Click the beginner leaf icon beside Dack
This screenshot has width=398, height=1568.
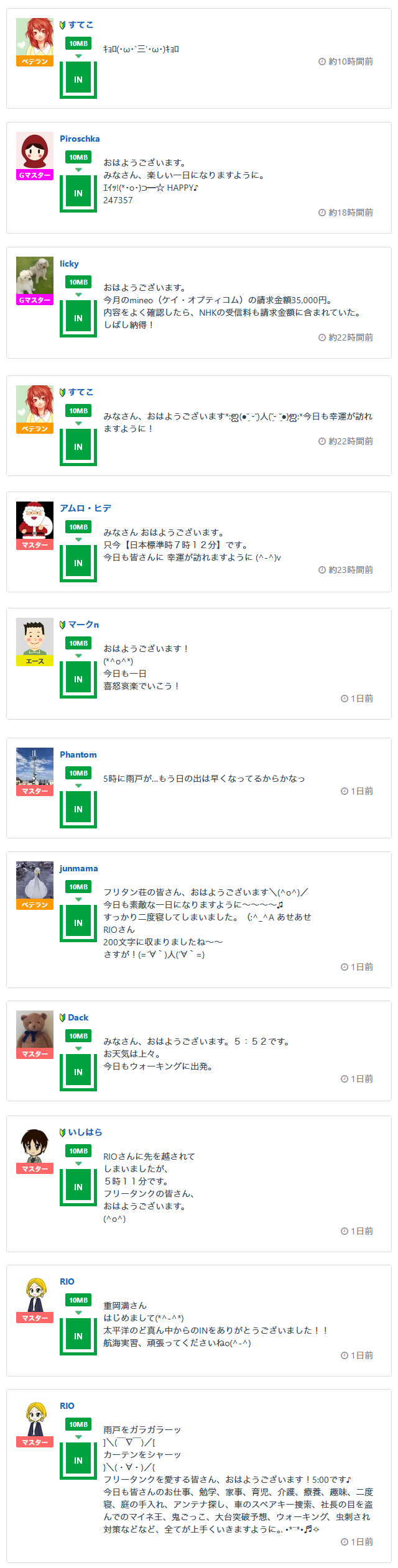[63, 1017]
